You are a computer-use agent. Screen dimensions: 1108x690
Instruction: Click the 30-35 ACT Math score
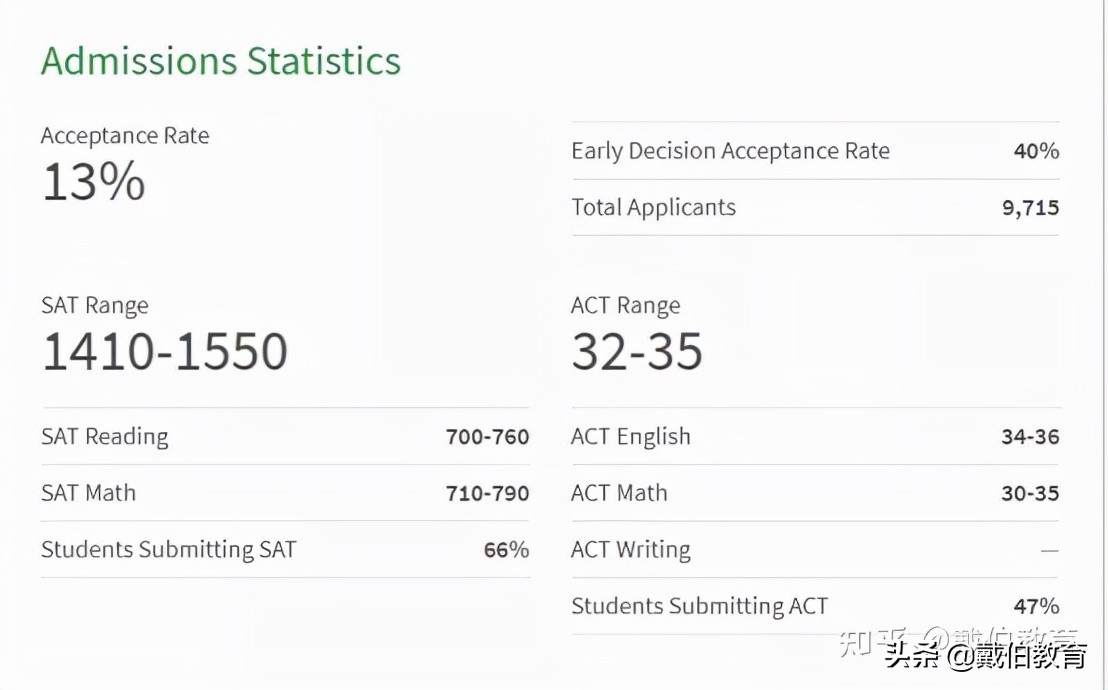point(1030,493)
